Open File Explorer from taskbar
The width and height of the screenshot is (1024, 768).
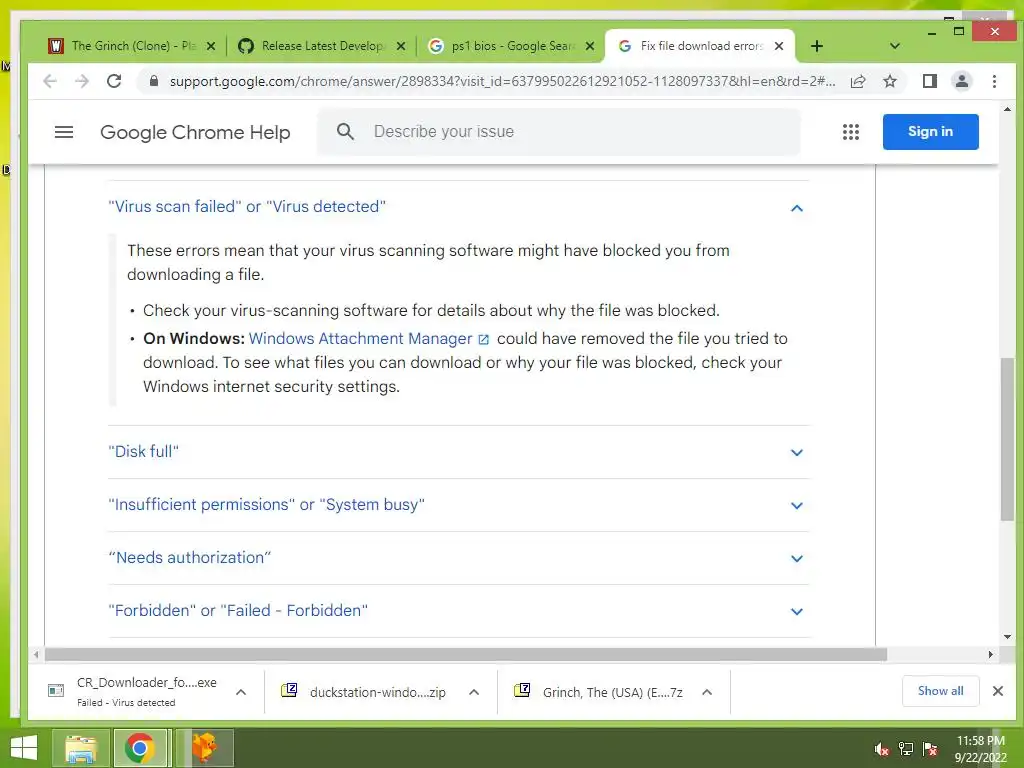pyautogui.click(x=80, y=748)
